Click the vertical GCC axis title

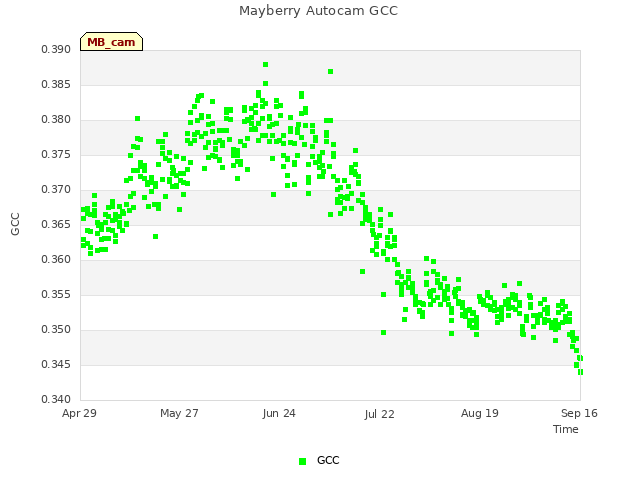(15, 224)
